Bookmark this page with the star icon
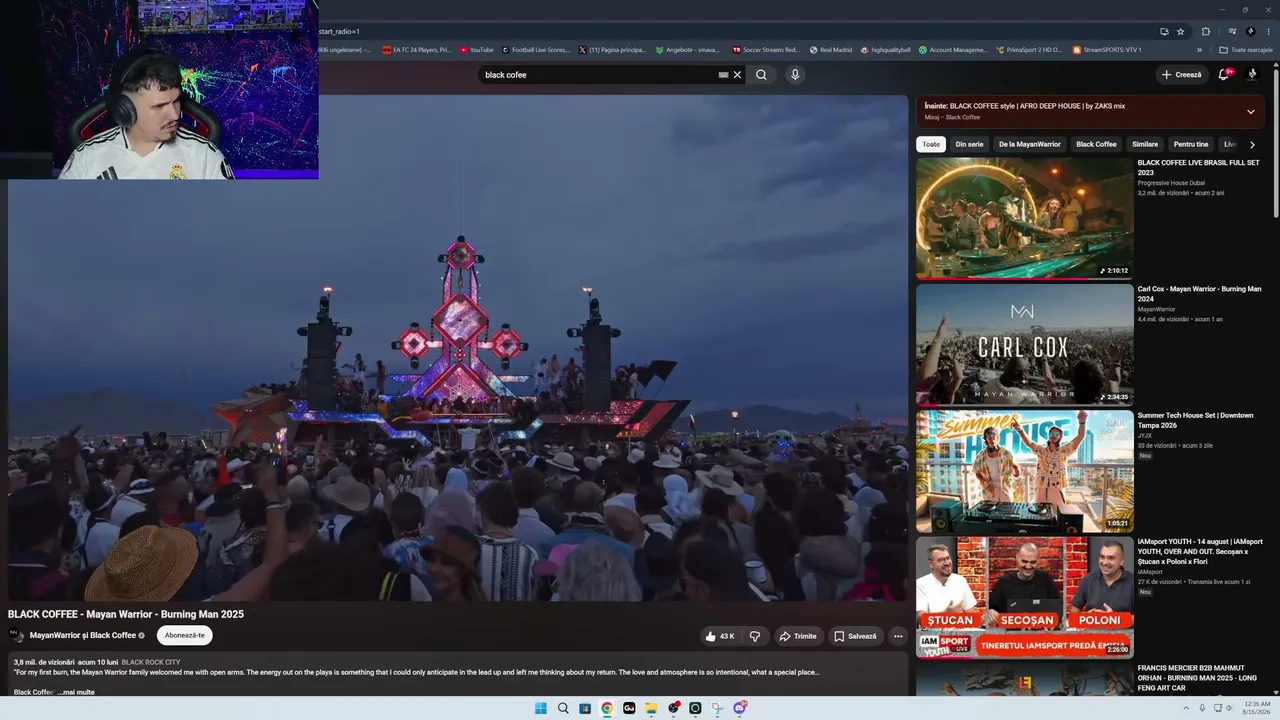1280x720 pixels. tap(1180, 31)
